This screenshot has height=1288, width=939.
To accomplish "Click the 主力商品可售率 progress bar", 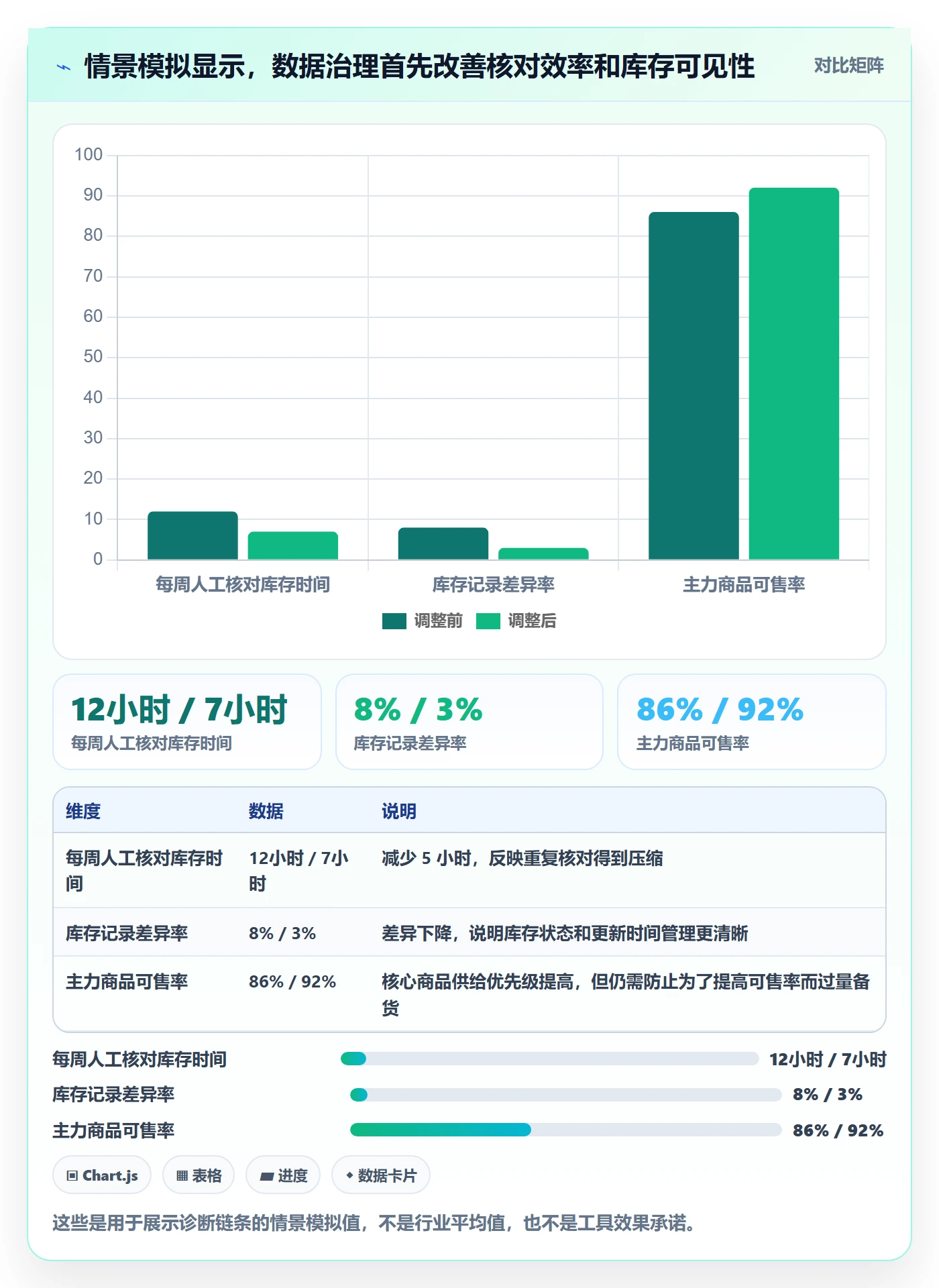I will click(x=566, y=1130).
